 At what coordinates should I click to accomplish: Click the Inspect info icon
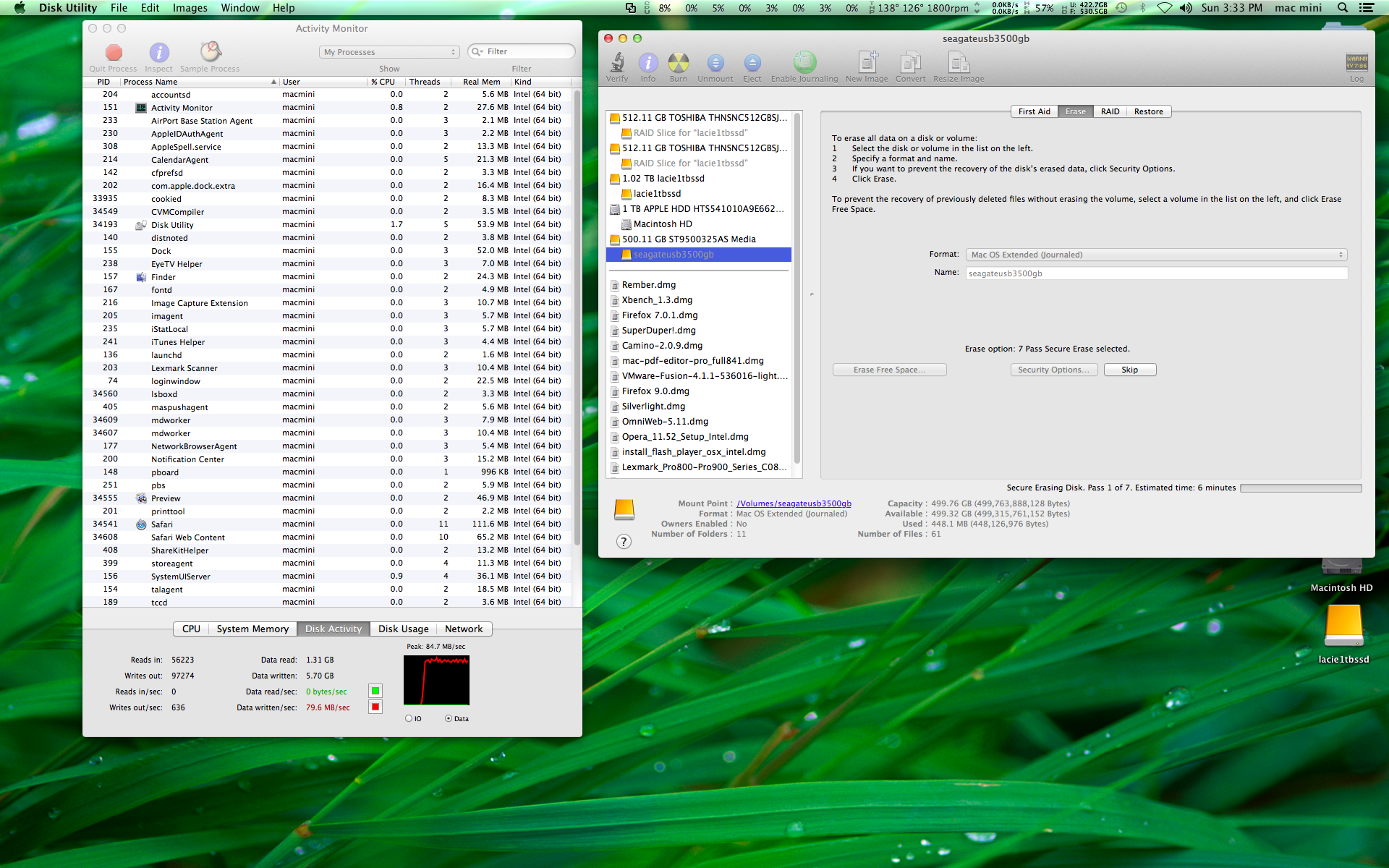158,53
